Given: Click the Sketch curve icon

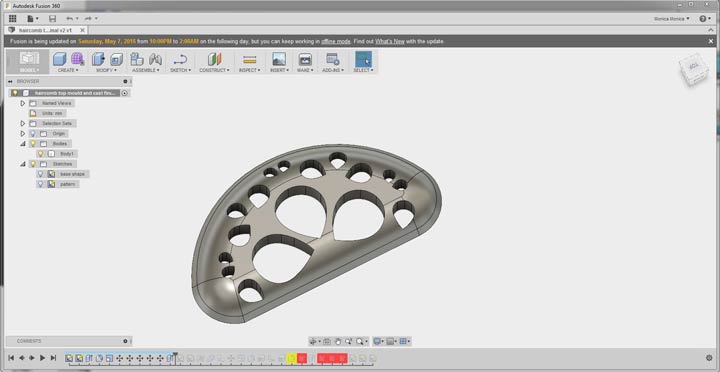Looking at the screenshot, I should point(180,59).
